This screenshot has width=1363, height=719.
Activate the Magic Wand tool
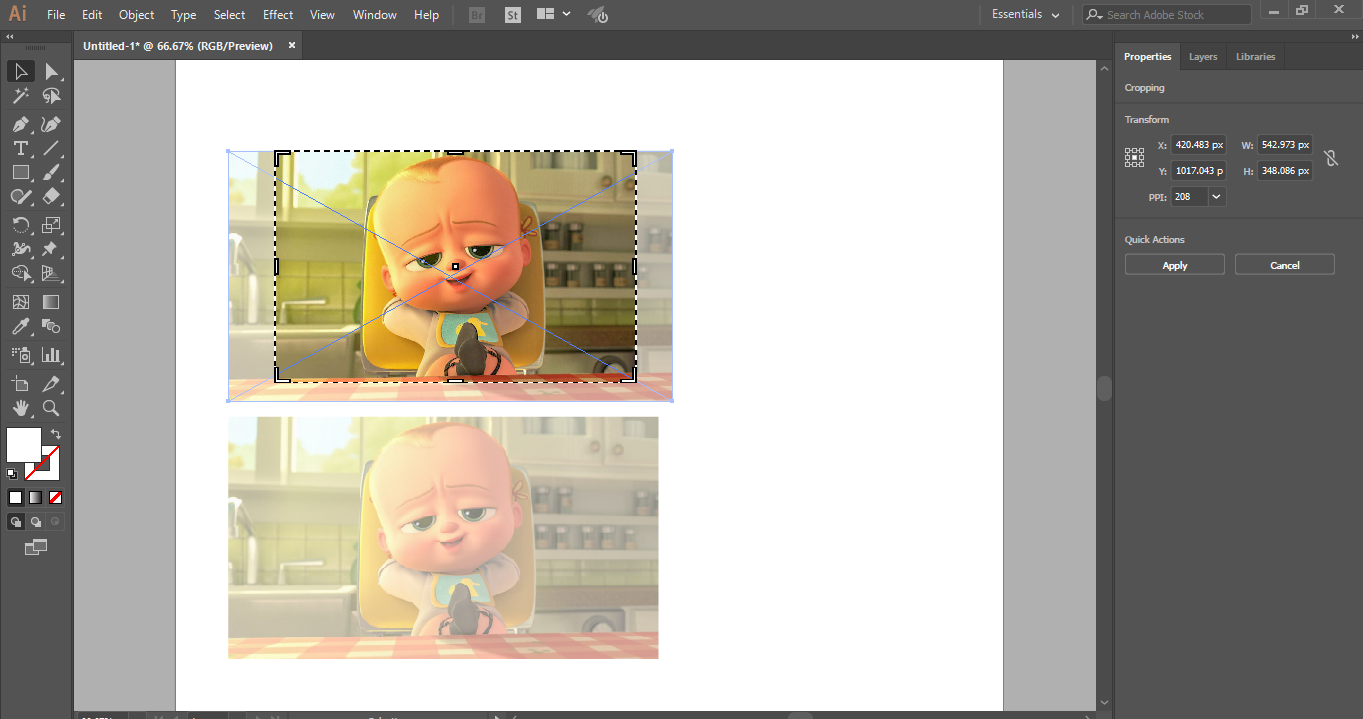[x=21, y=96]
